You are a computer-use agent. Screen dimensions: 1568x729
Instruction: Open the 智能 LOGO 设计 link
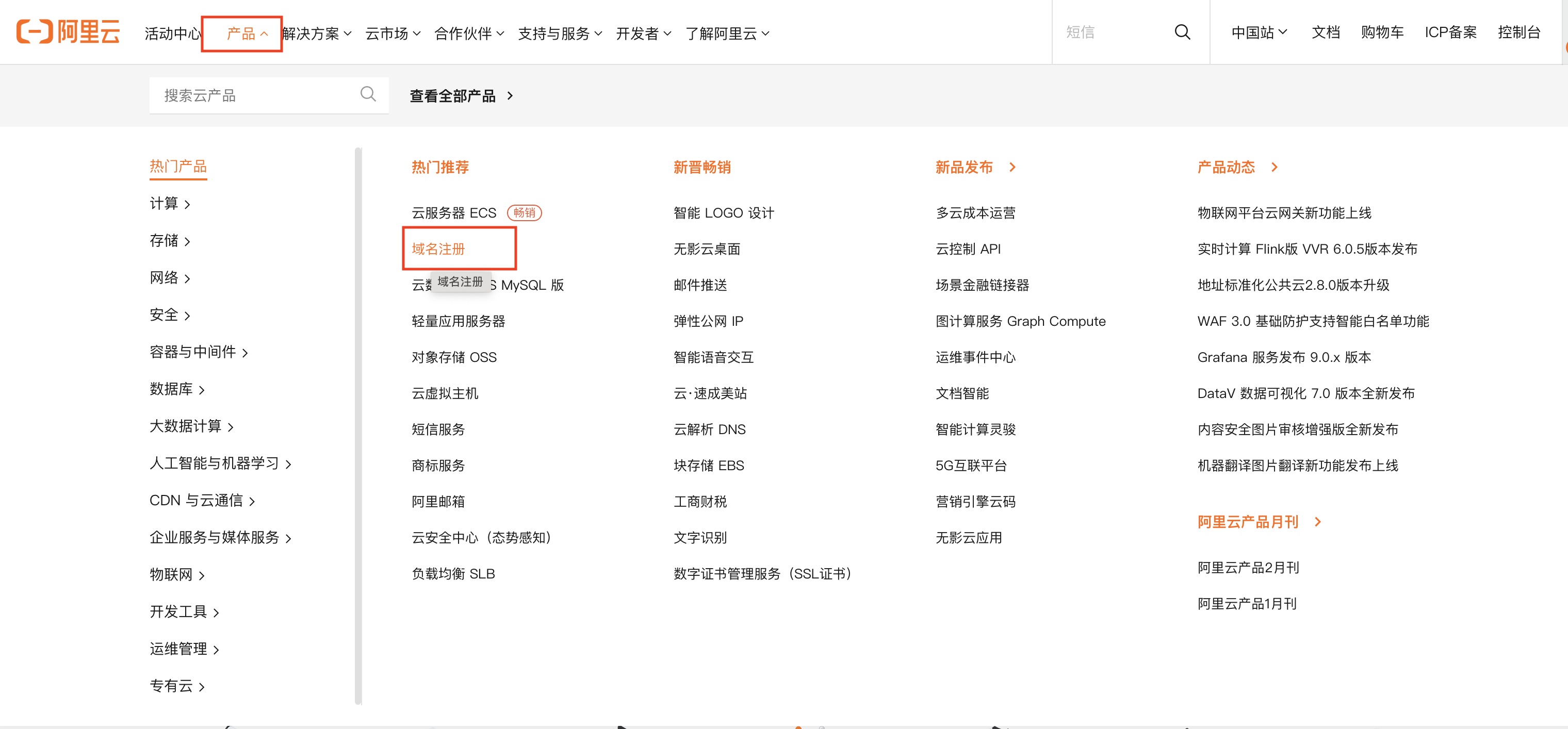(x=723, y=213)
